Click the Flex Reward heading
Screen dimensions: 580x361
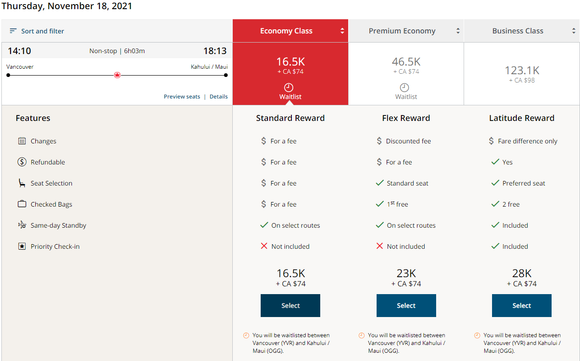(x=406, y=118)
